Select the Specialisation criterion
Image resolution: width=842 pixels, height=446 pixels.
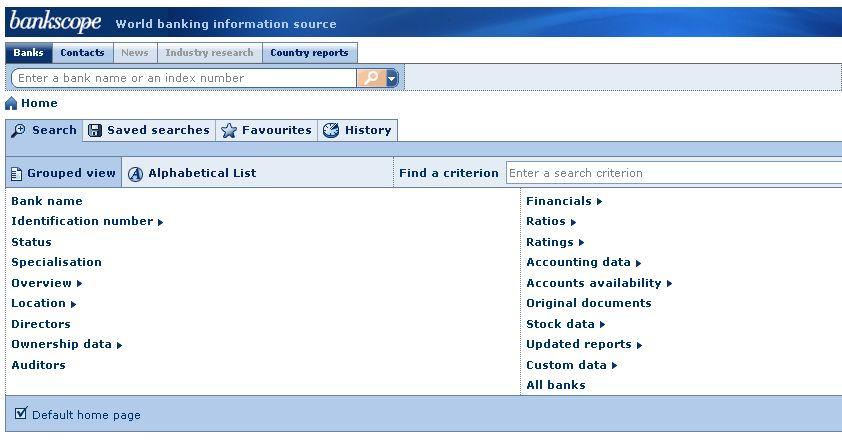[56, 262]
